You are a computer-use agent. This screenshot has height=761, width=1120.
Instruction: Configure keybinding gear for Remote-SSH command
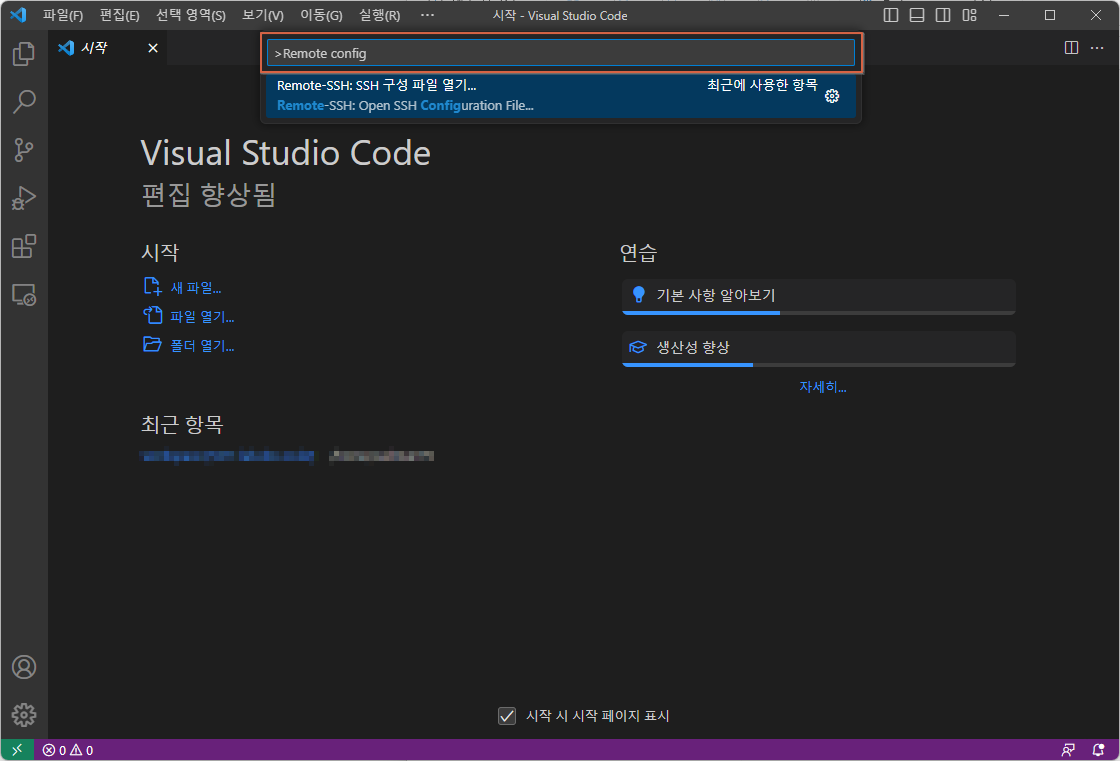pos(832,96)
